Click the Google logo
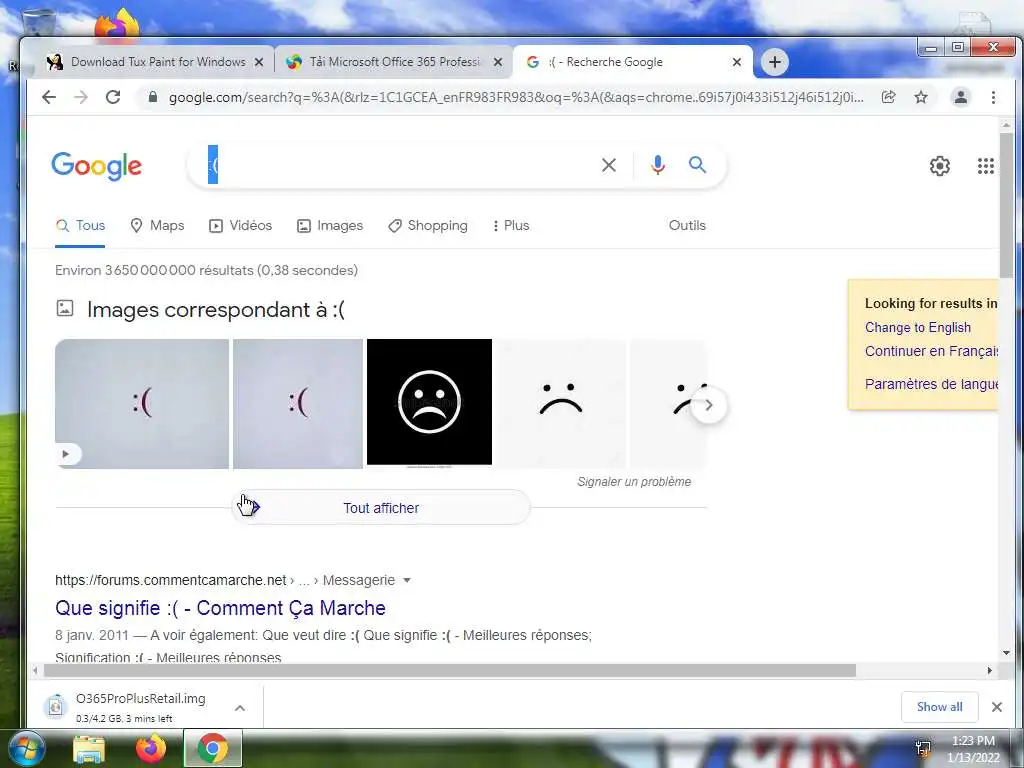 click(x=96, y=166)
